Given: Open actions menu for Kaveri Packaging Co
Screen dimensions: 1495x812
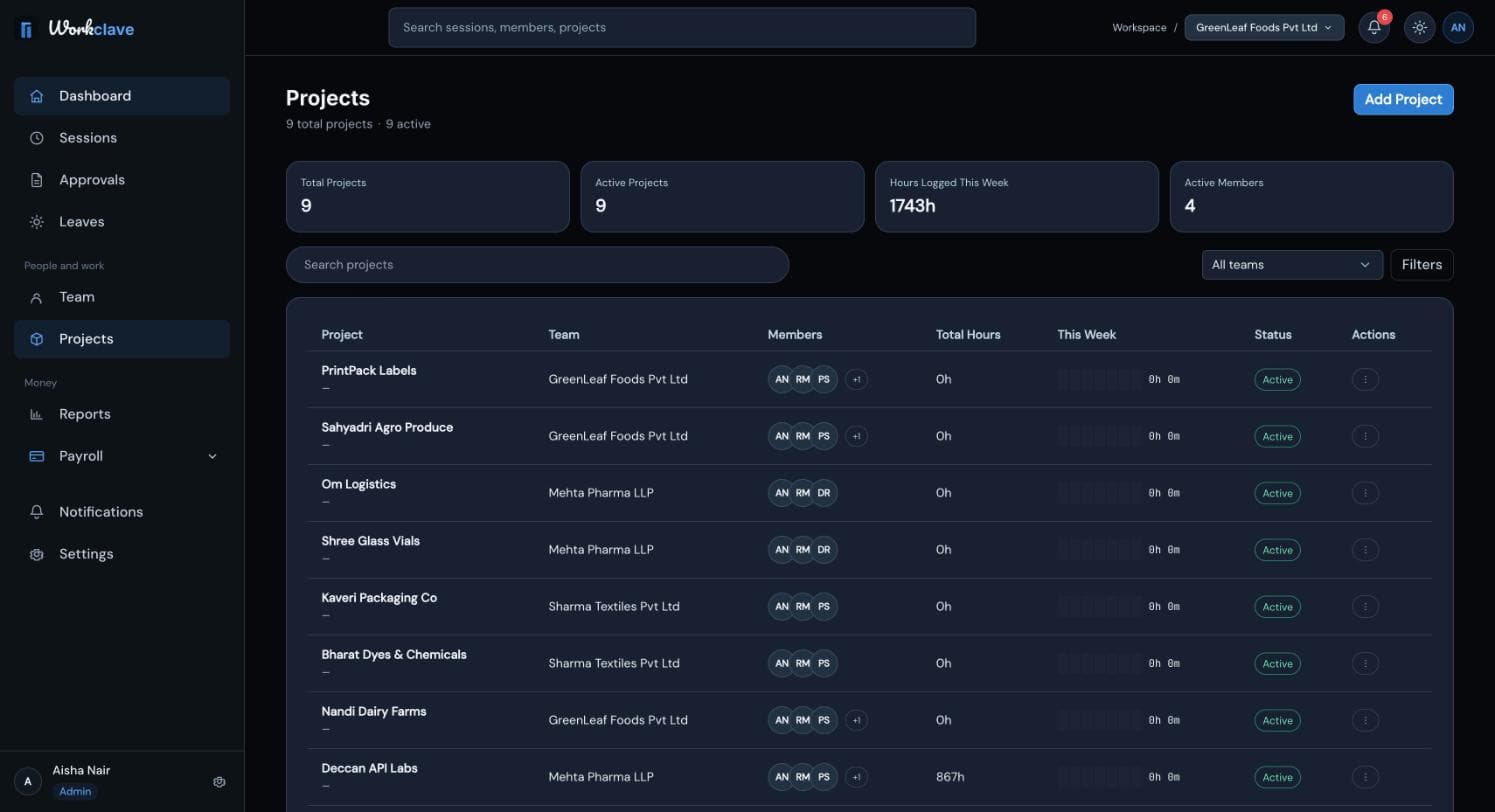Looking at the screenshot, I should click(1365, 607).
